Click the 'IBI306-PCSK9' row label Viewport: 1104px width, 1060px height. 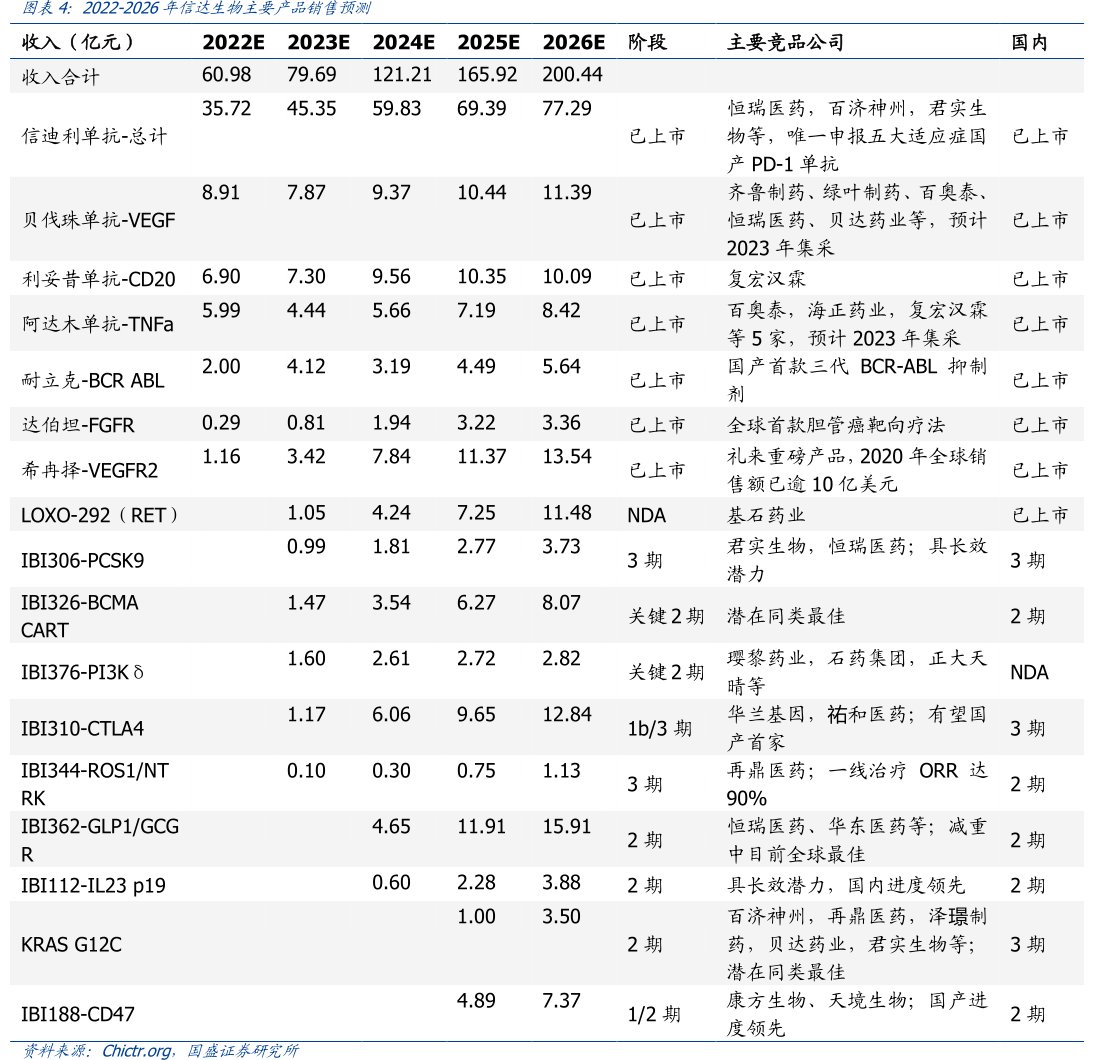(82, 561)
